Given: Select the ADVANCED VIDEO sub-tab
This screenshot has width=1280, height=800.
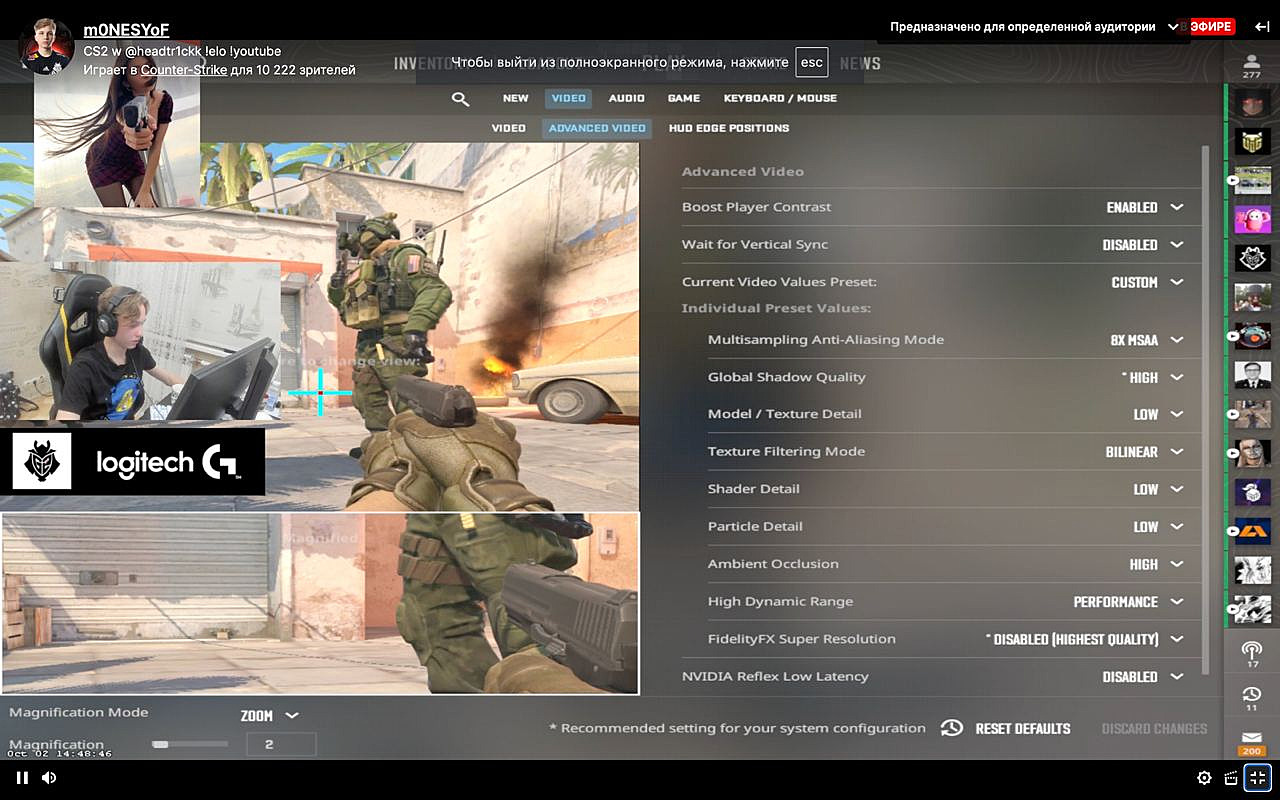Looking at the screenshot, I should (597, 128).
